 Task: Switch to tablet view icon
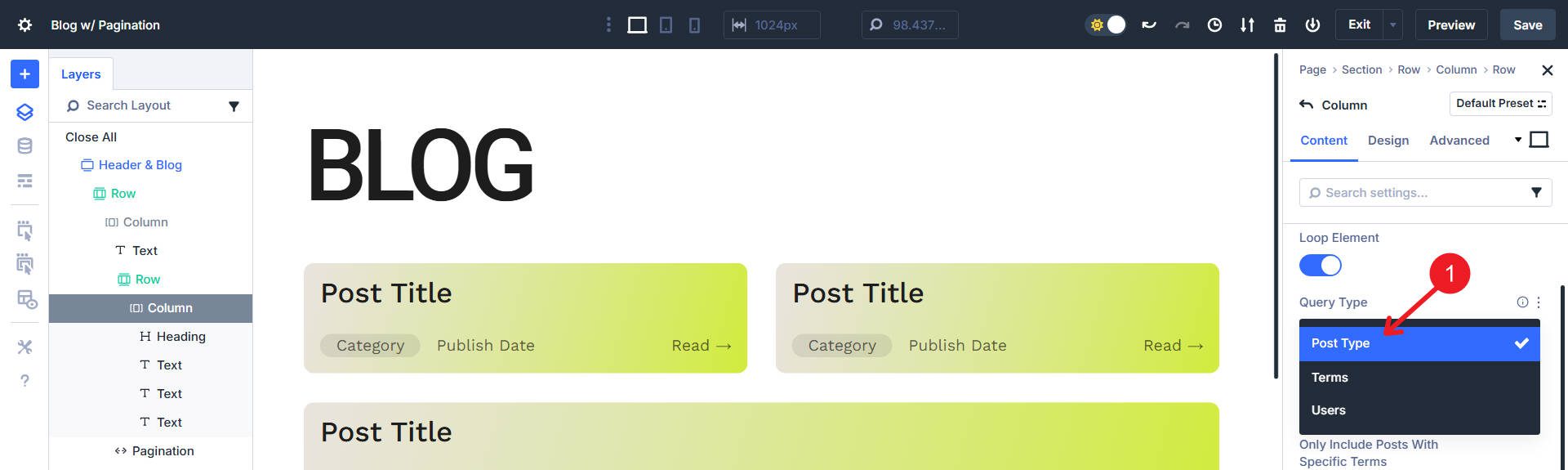click(x=666, y=25)
